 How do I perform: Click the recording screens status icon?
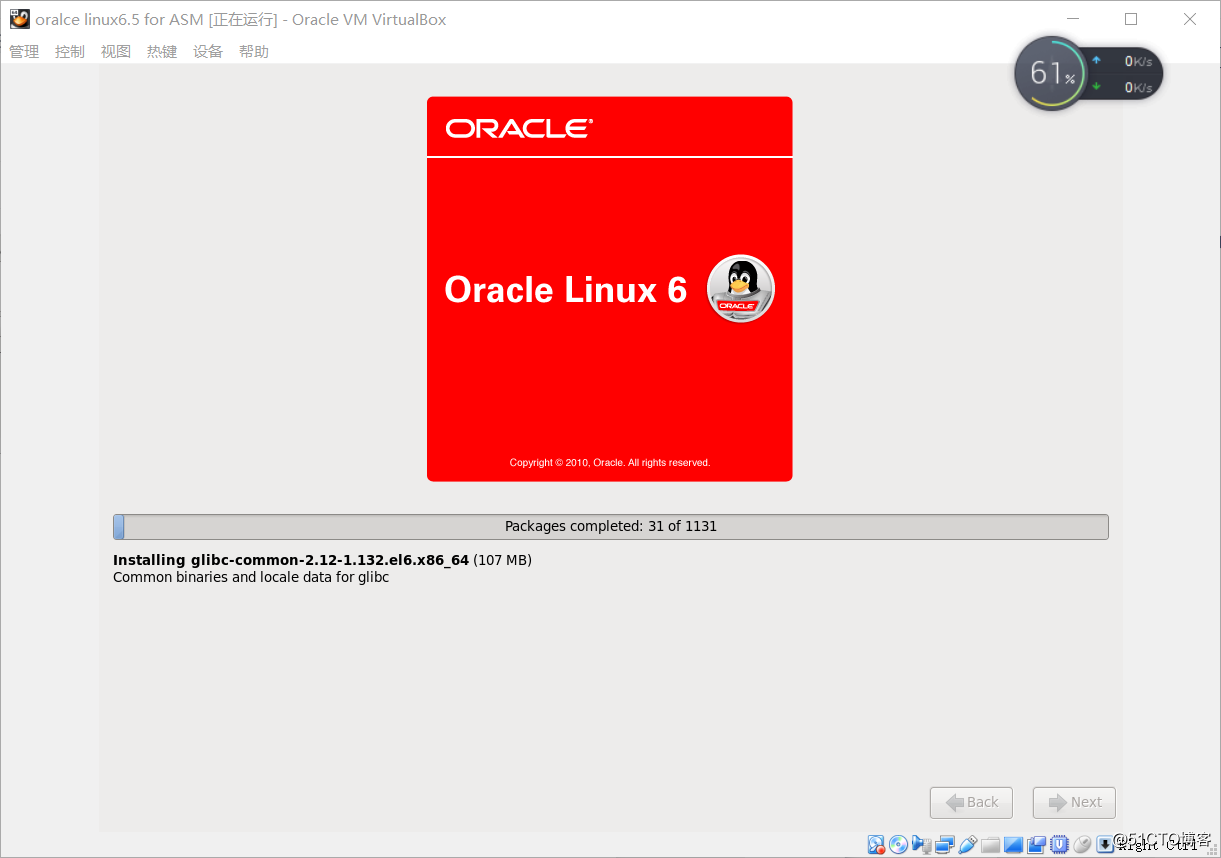click(x=1037, y=845)
